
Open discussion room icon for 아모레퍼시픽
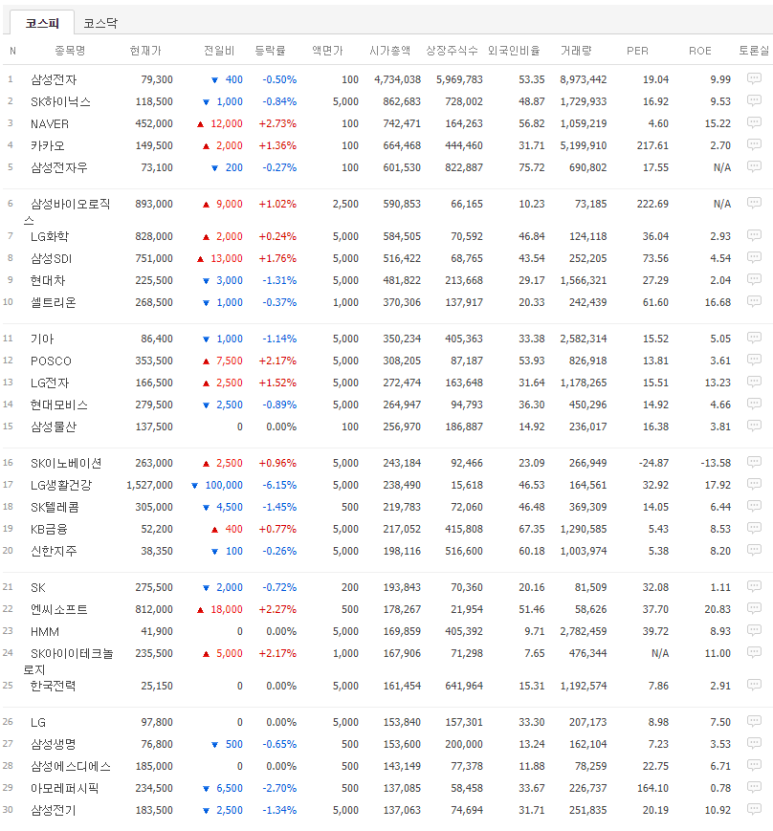point(753,787)
